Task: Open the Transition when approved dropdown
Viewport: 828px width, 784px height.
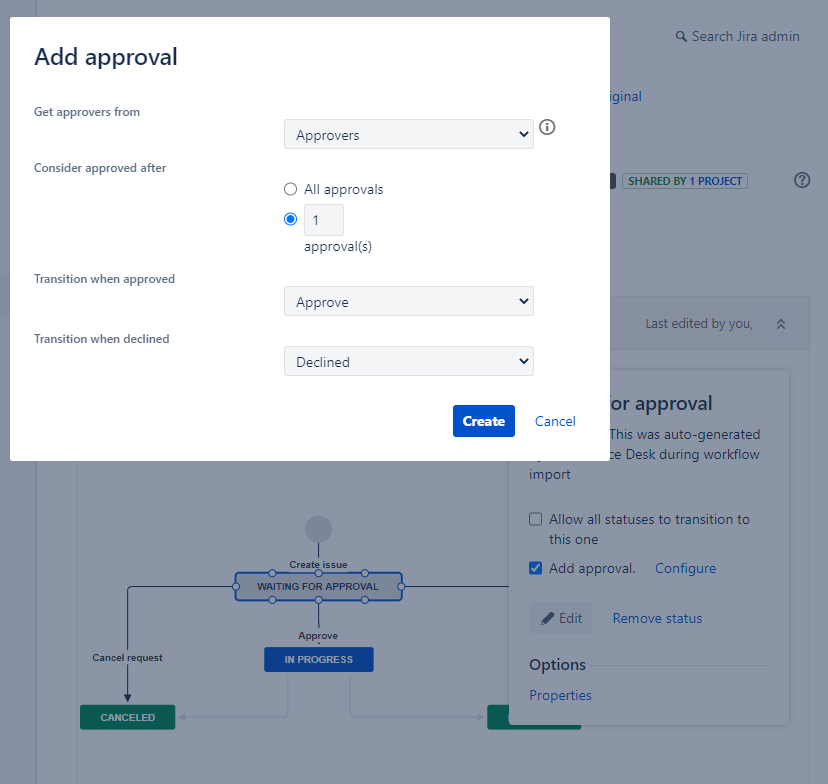Action: (x=409, y=301)
